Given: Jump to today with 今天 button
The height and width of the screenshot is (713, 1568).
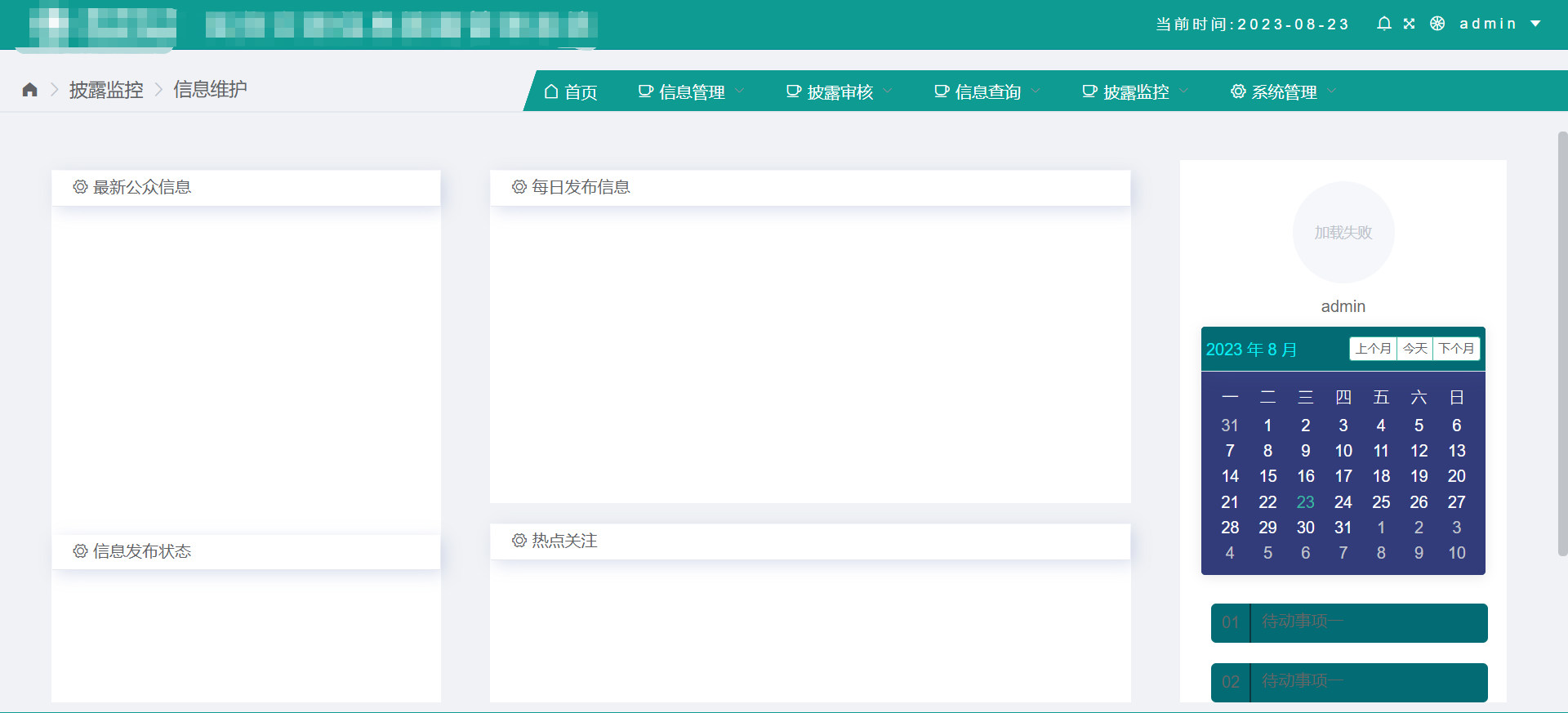Looking at the screenshot, I should click(x=1415, y=349).
